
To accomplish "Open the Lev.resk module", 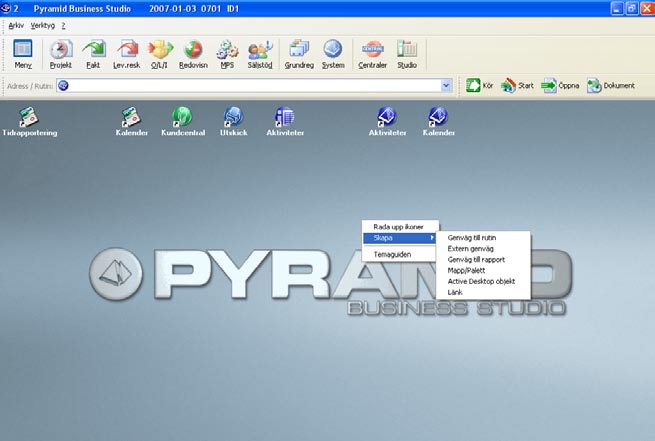I will point(127,54).
